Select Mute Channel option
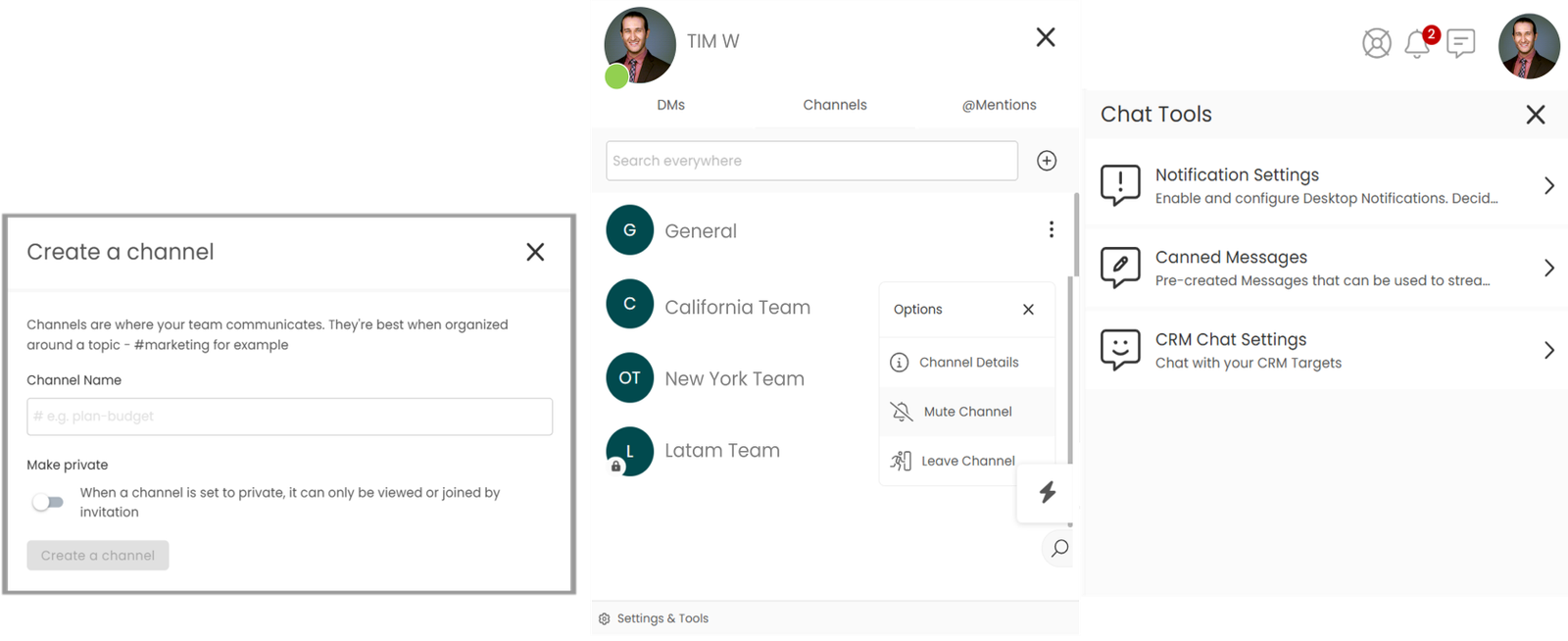 pyautogui.click(x=967, y=412)
